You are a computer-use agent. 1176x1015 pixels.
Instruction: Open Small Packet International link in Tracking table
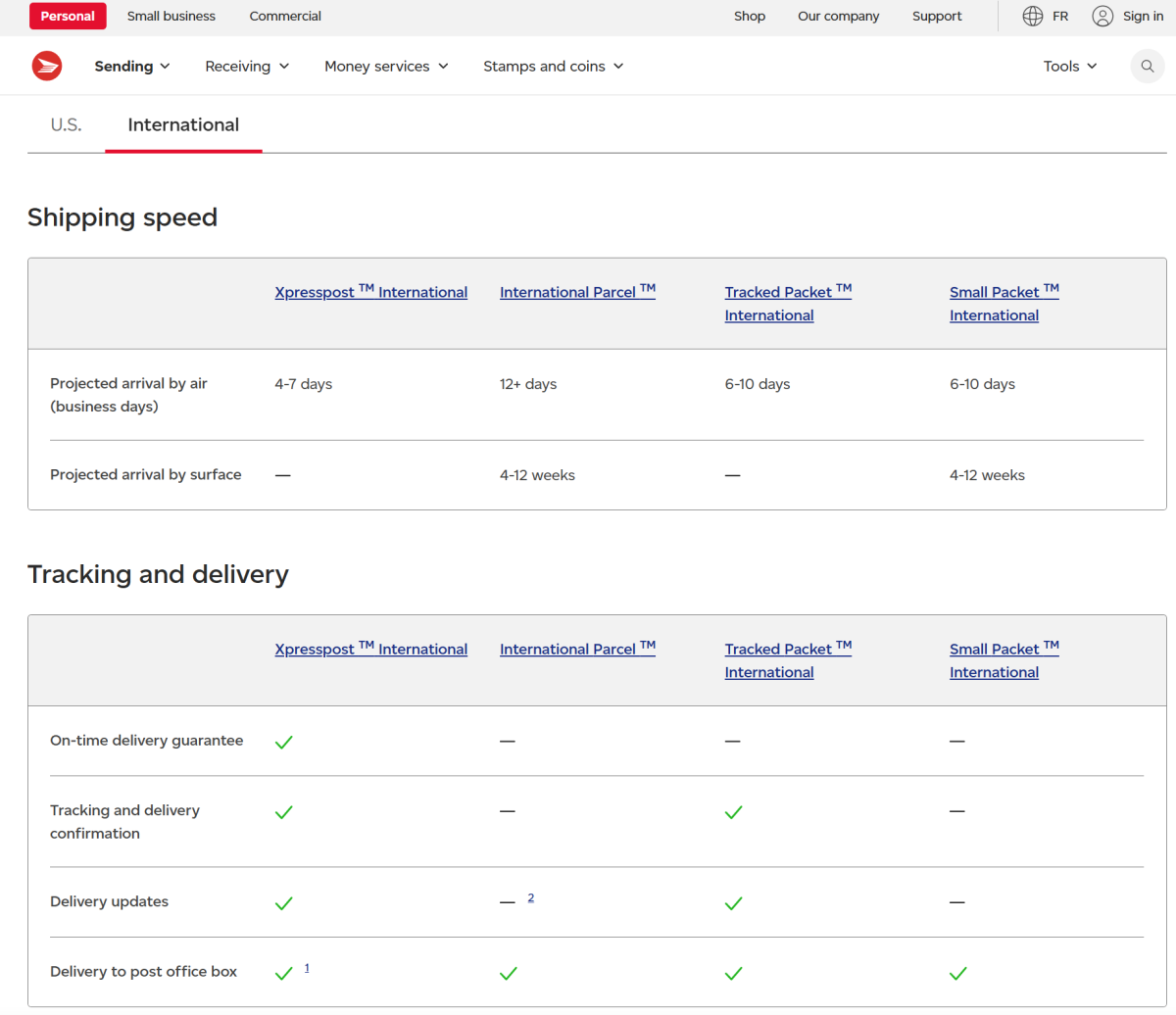[x=1004, y=660]
